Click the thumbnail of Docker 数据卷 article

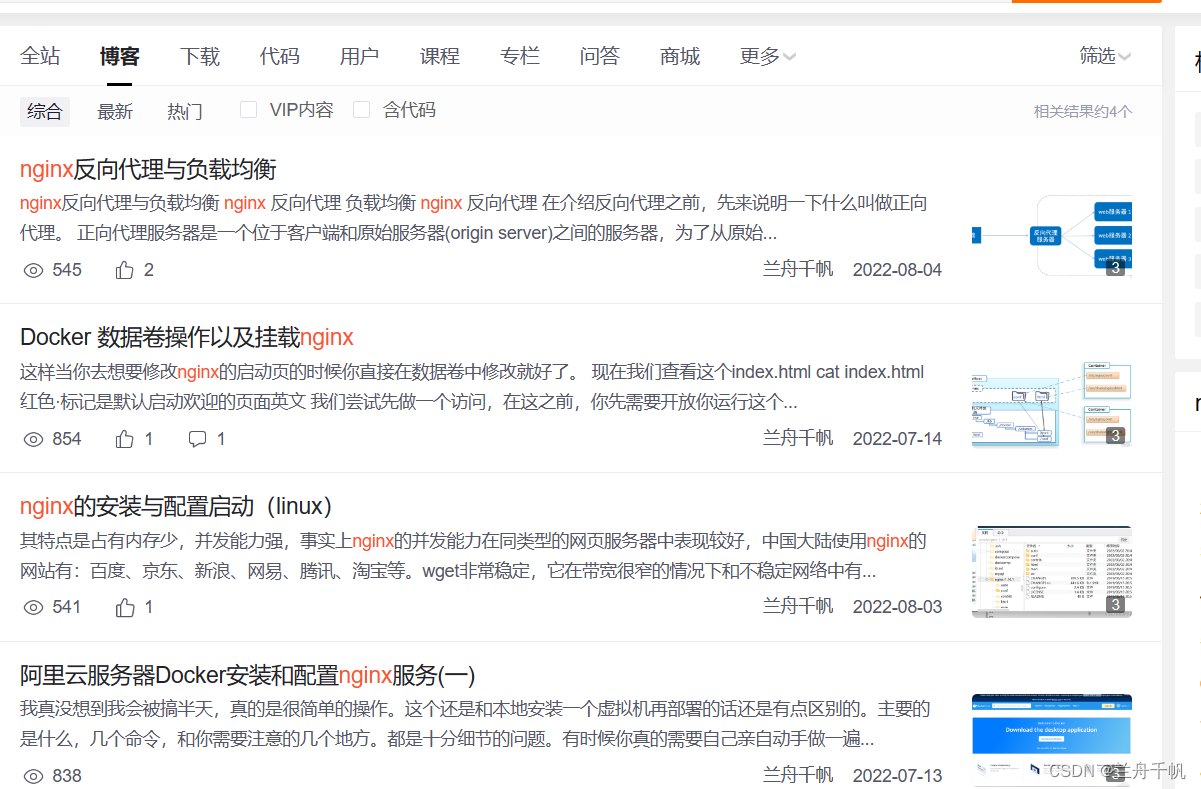[1051, 405]
